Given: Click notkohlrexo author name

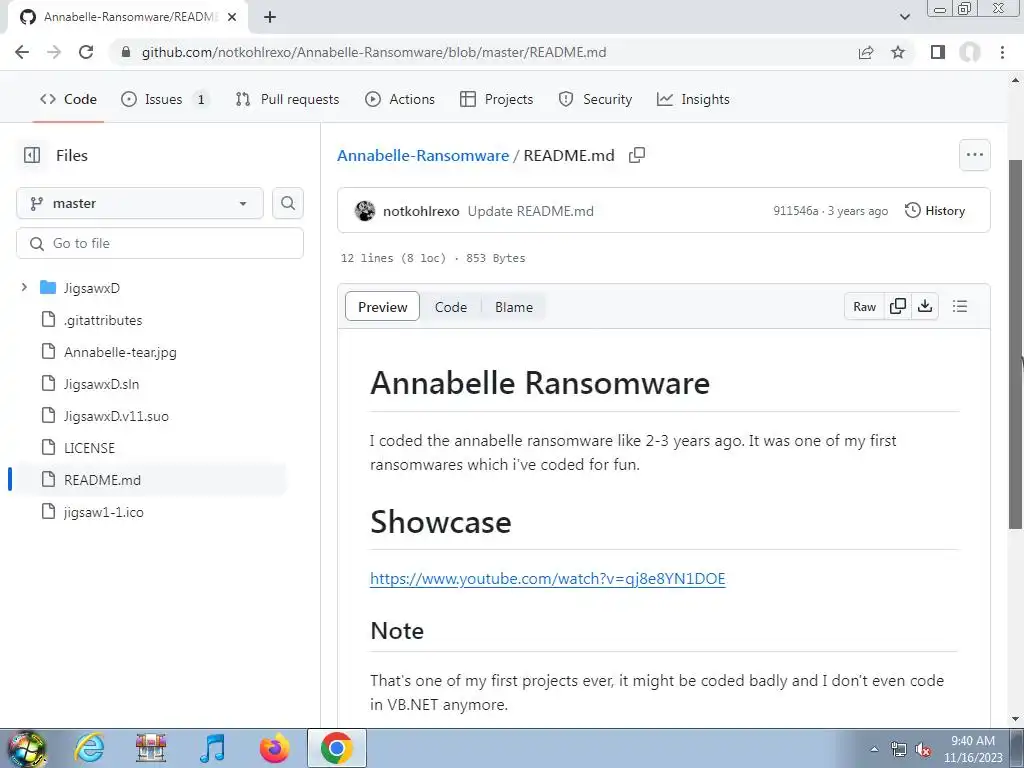Looking at the screenshot, I should coord(421,211).
